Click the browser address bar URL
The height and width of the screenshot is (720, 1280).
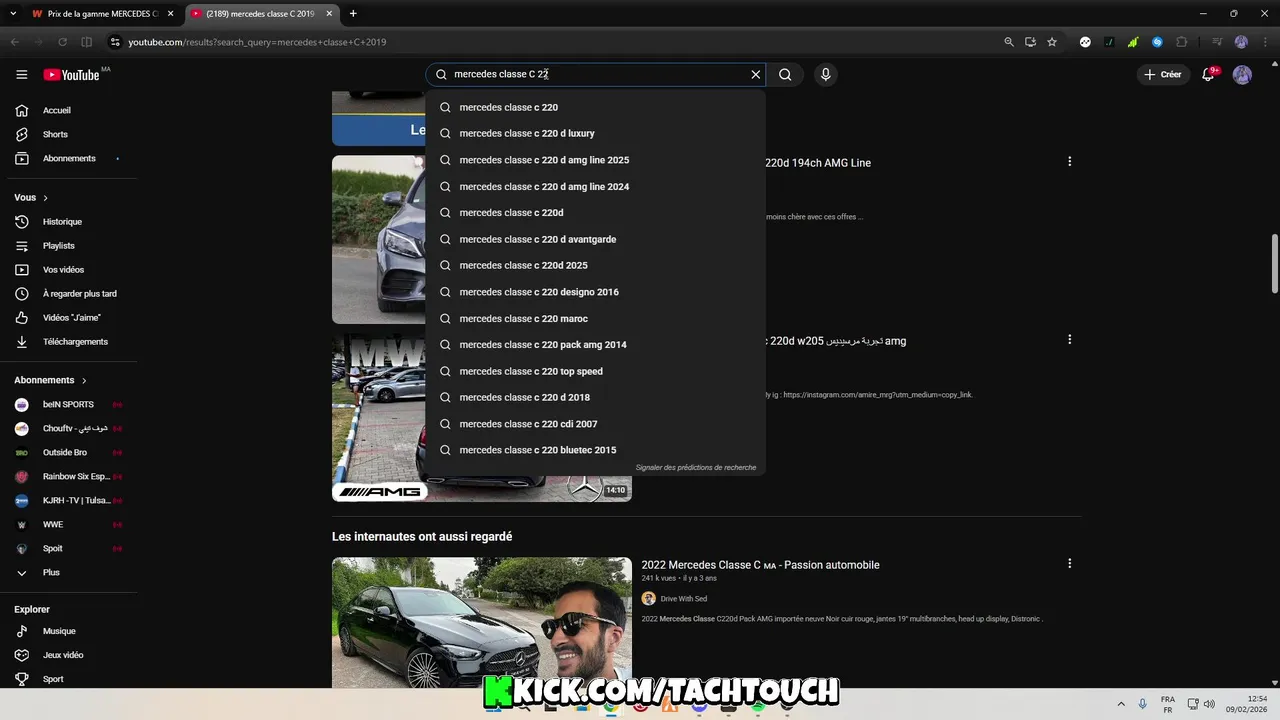click(x=257, y=42)
